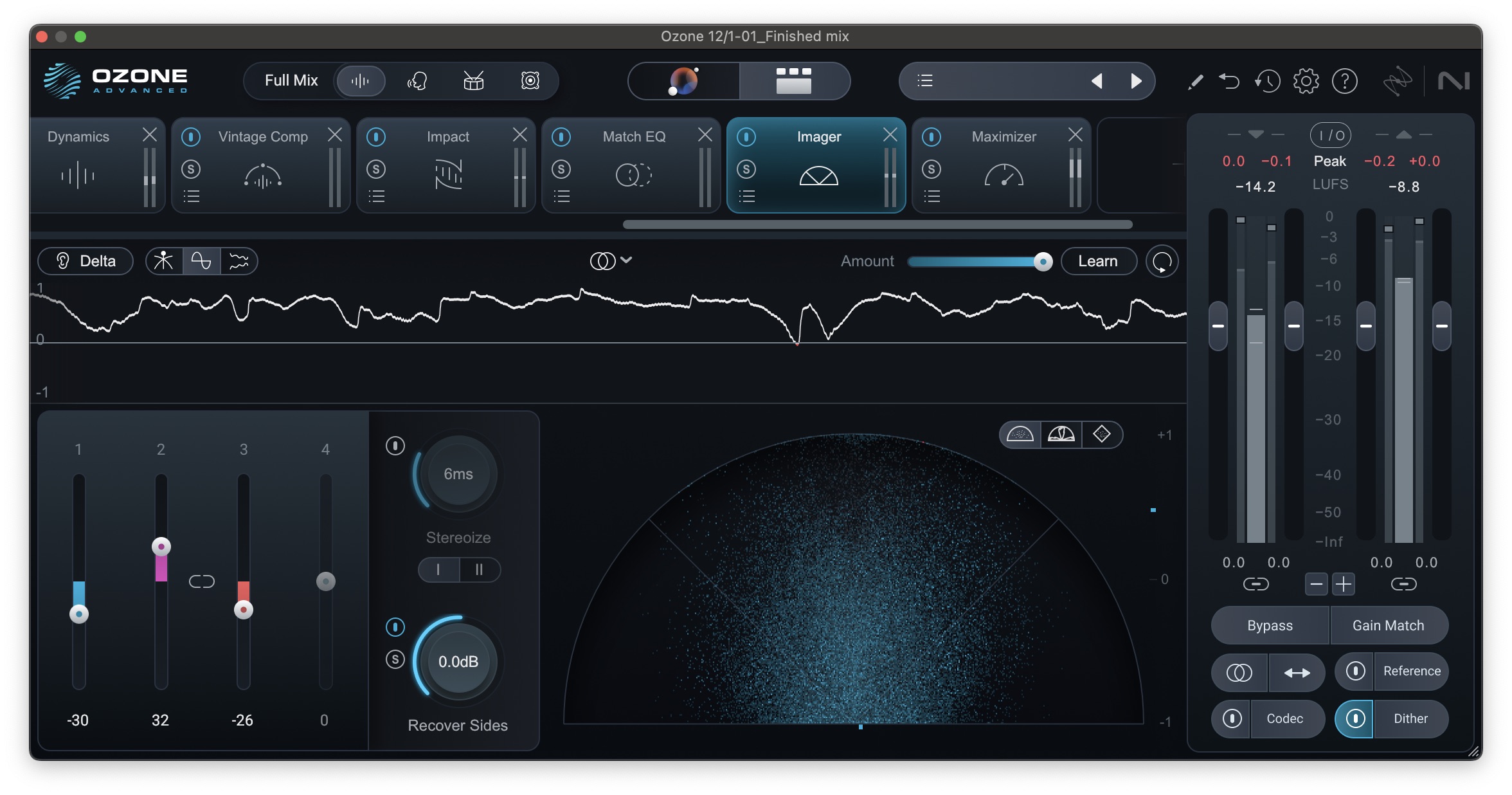Open the Impact module preset list icon
This screenshot has width=1512, height=795.
pos(377,196)
